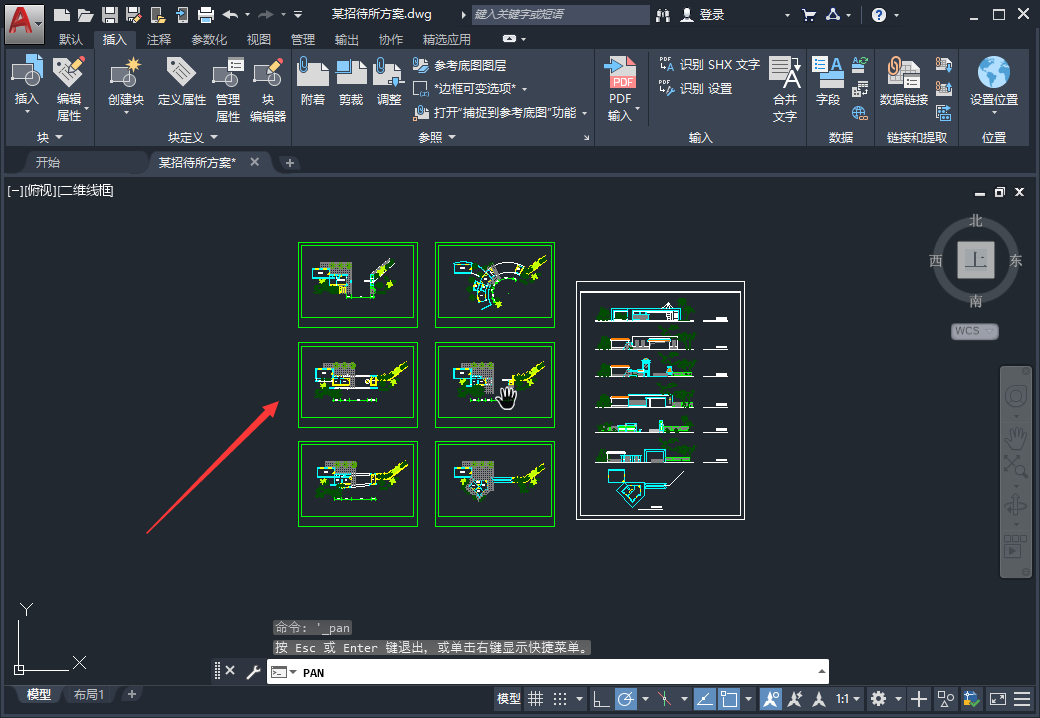Click the viewport label [俯视]
Image resolution: width=1040 pixels, height=718 pixels.
click(40, 191)
